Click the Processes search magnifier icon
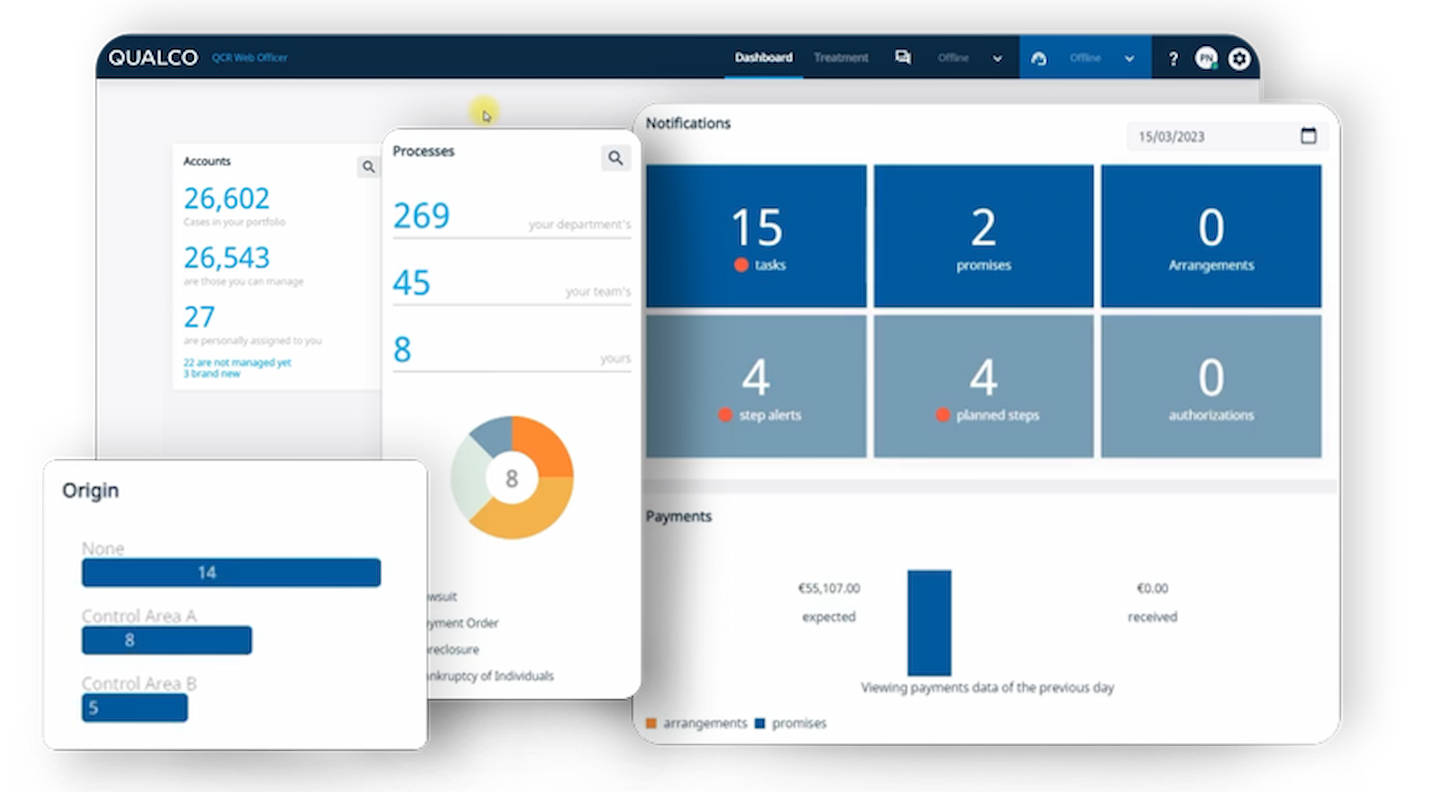Image resolution: width=1440 pixels, height=792 pixels. coord(615,158)
